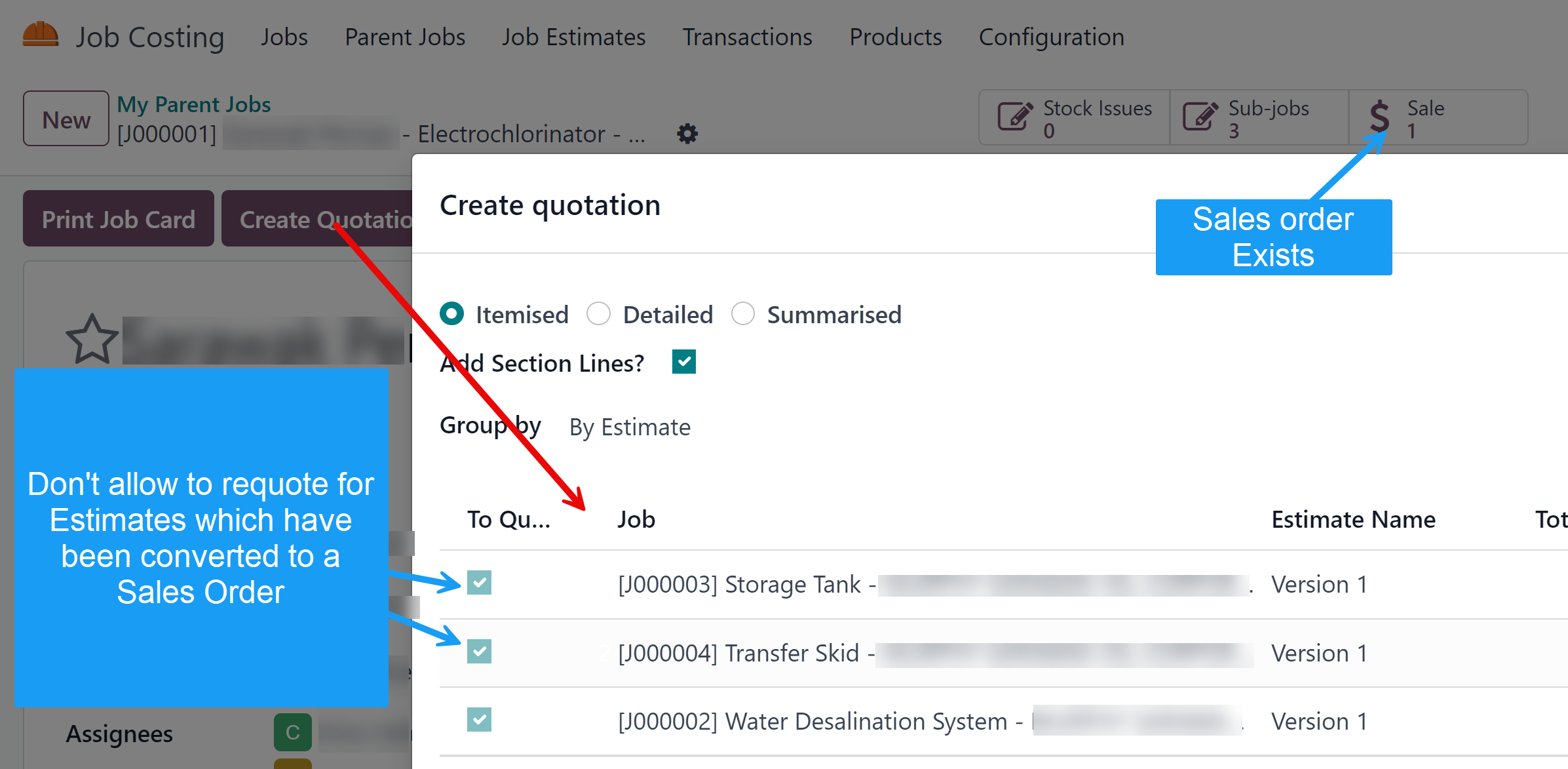Screen dimensions: 1568x769
Task: Click the New button
Action: [x=66, y=119]
